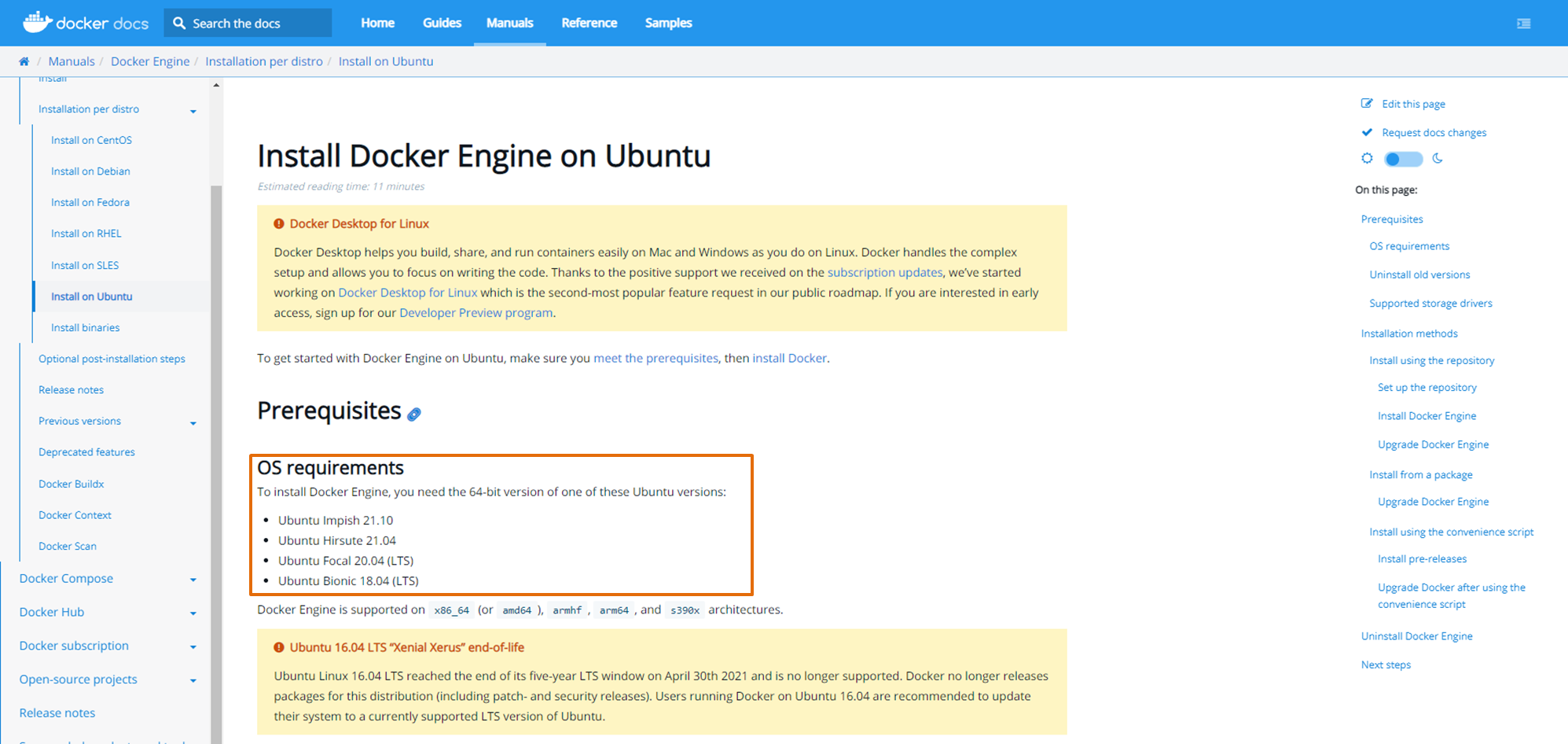
Task: Click the moon dark-mode icon
Action: (1438, 158)
